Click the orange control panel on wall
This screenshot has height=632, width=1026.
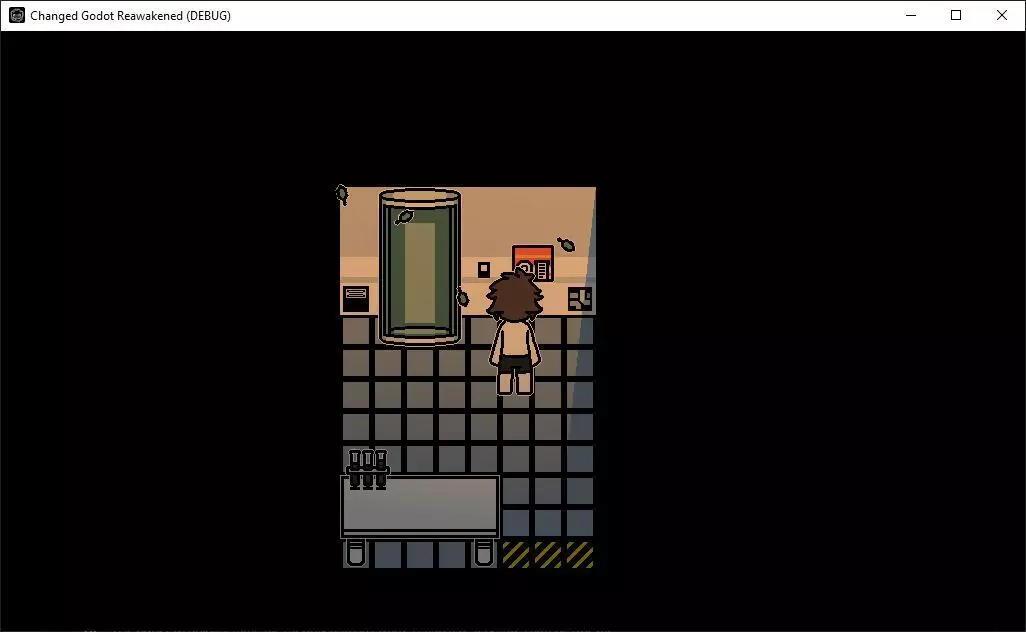click(533, 262)
